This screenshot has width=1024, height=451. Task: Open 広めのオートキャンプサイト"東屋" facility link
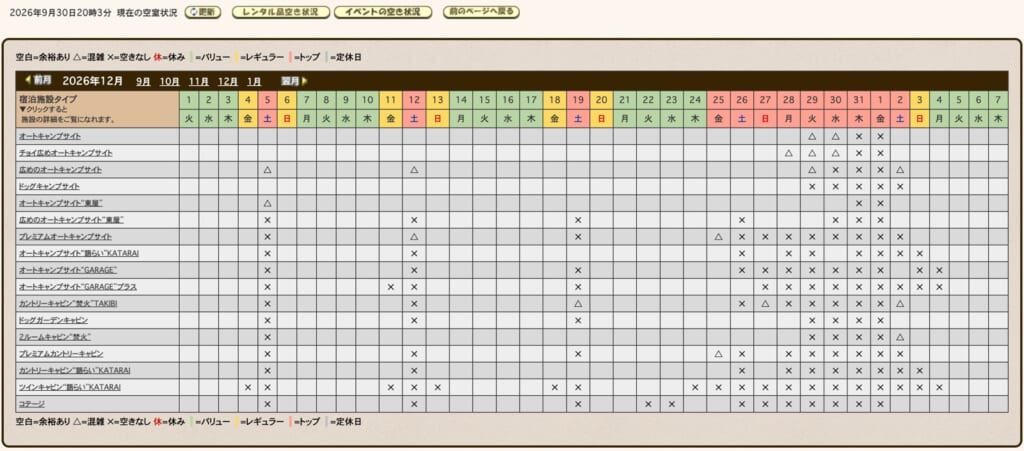point(72,220)
